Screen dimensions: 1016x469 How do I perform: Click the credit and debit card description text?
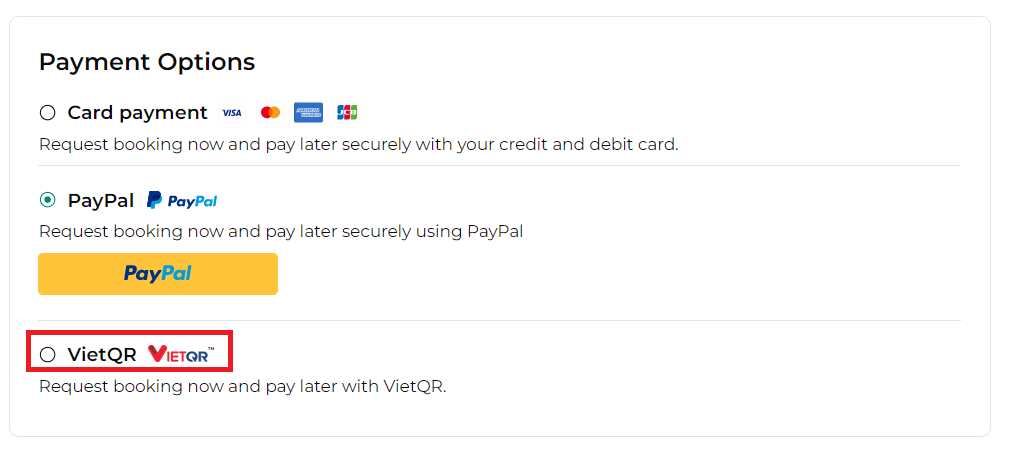(x=358, y=144)
